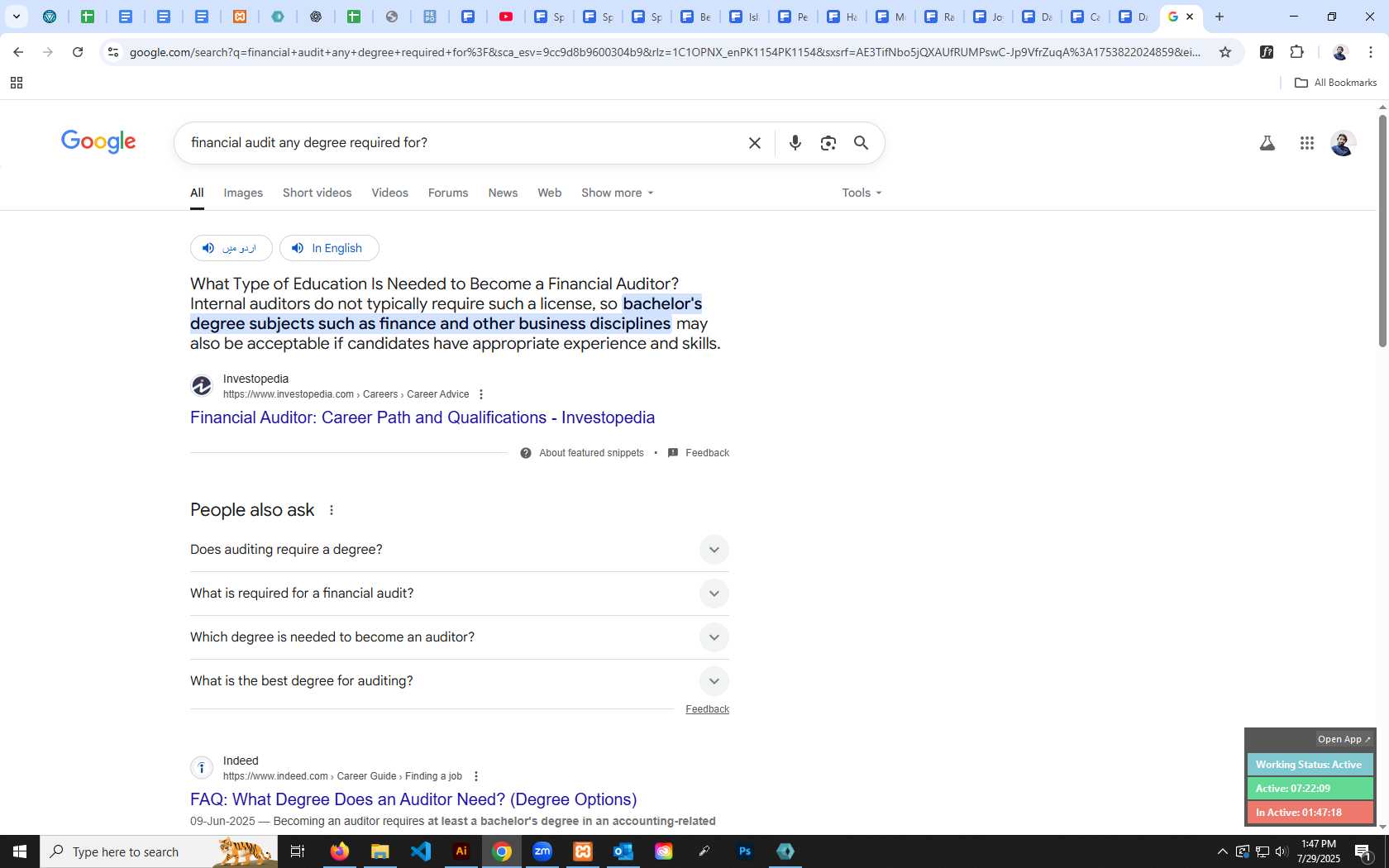The width and height of the screenshot is (1389, 868).
Task: Go back with browser back arrow
Action: click(x=18, y=52)
